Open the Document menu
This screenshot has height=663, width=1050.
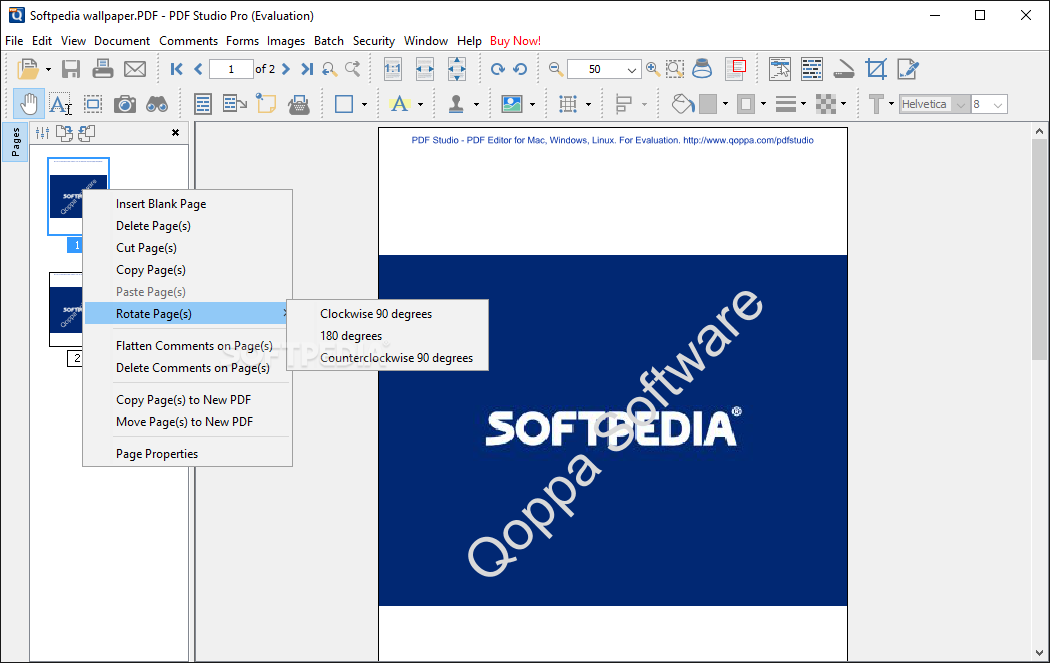click(122, 41)
